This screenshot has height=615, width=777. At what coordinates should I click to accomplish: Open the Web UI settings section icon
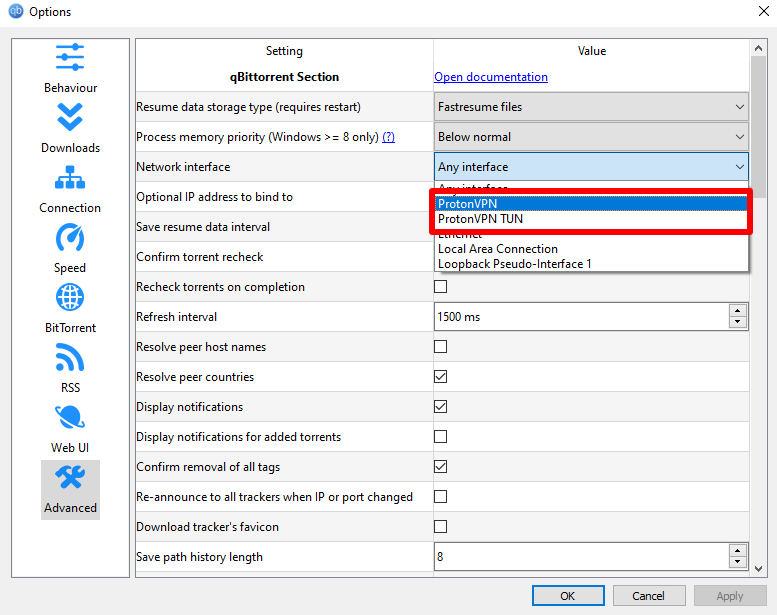point(70,417)
